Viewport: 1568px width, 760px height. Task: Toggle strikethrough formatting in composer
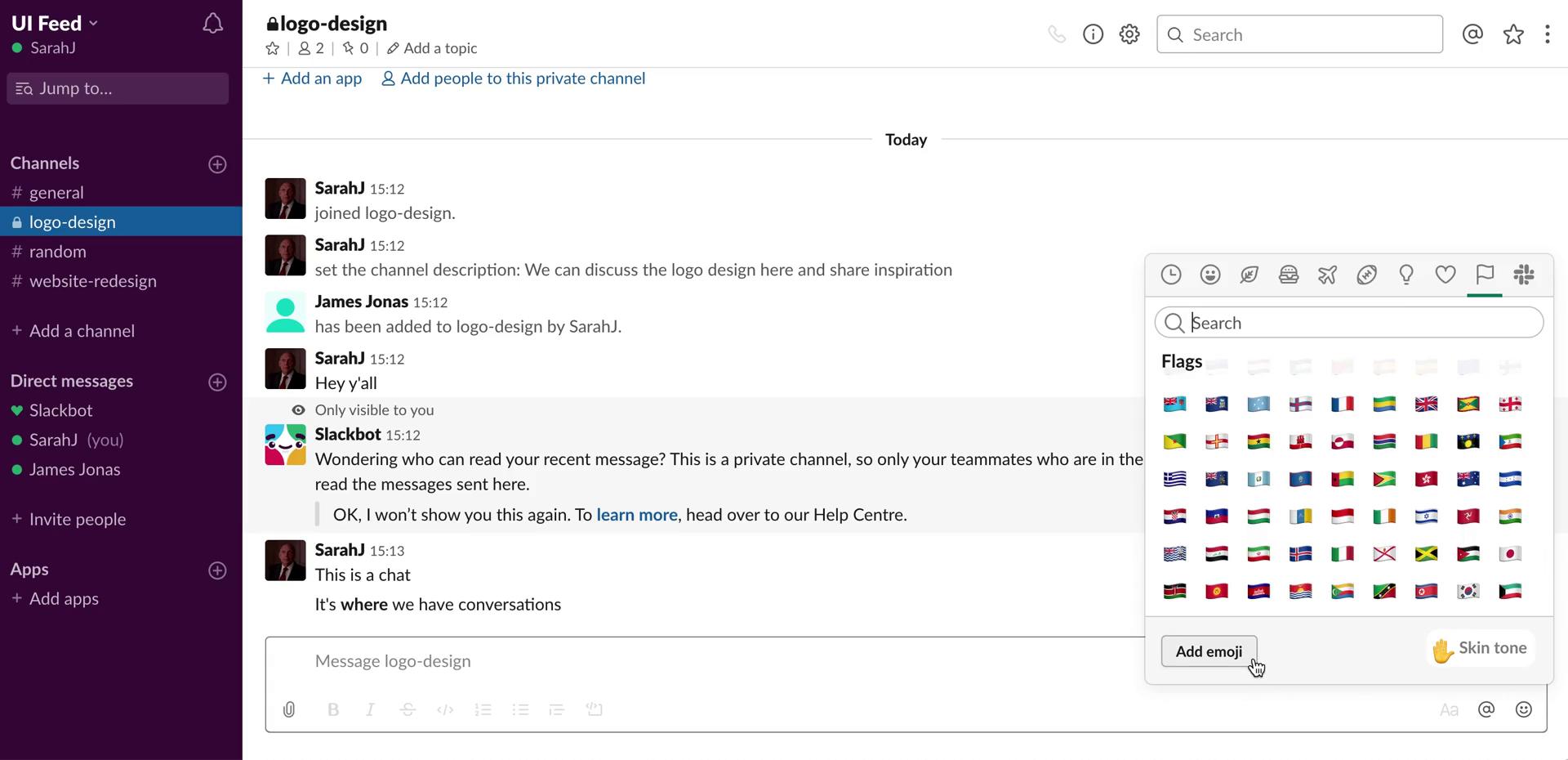[408, 709]
